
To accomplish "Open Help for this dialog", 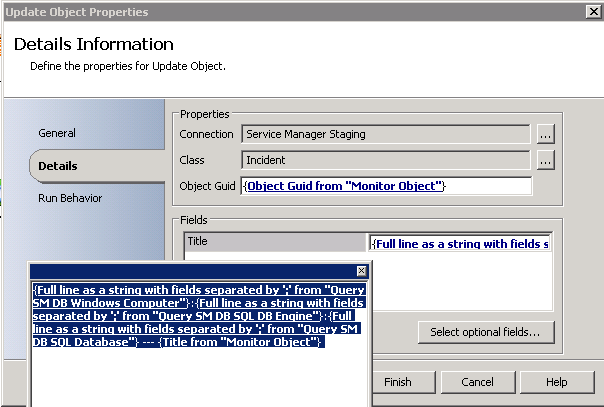I will (557, 382).
